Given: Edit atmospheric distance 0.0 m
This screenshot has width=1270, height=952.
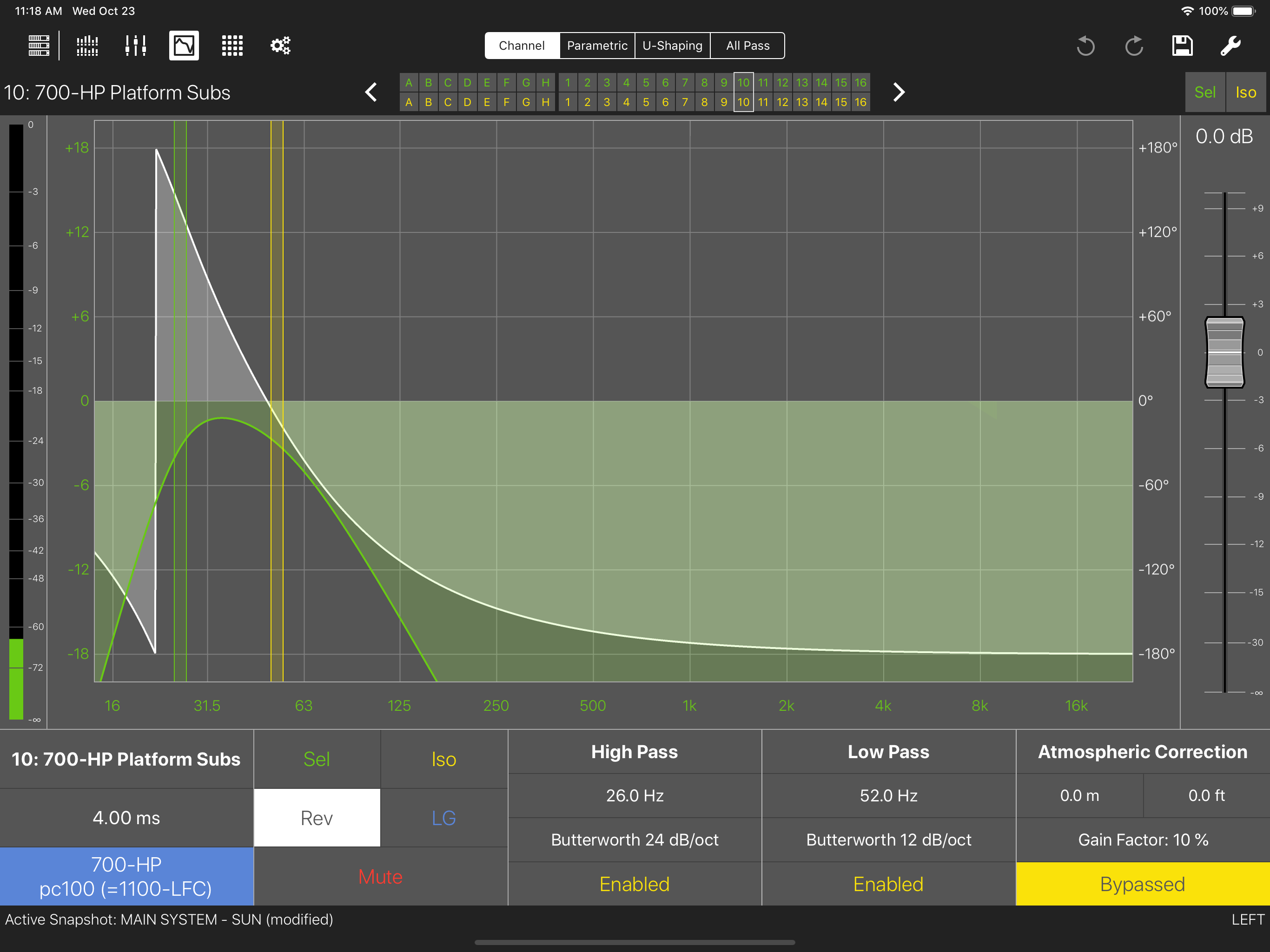Looking at the screenshot, I should click(1079, 795).
